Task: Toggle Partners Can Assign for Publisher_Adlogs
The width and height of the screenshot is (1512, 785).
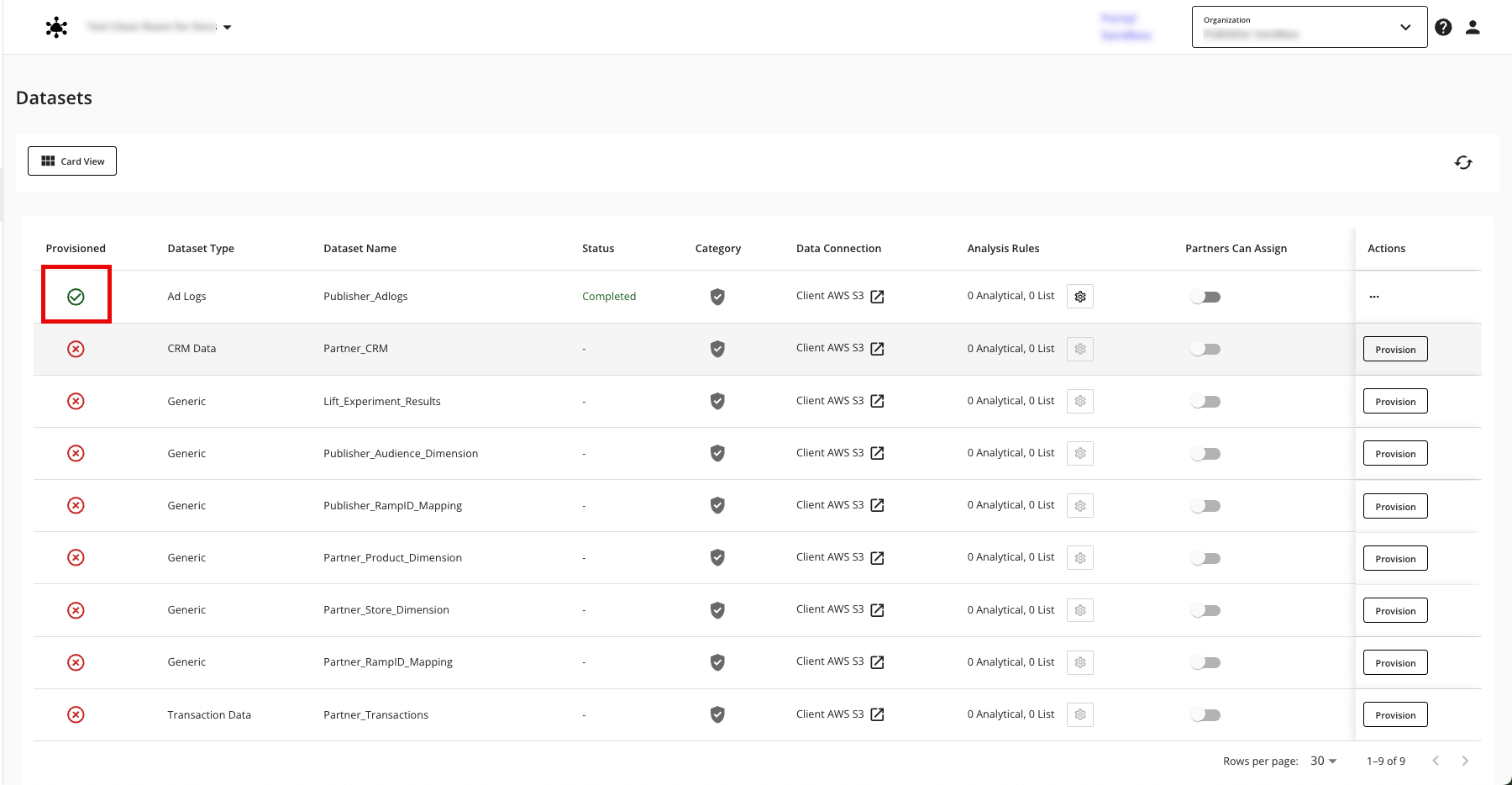Action: pyautogui.click(x=1205, y=297)
